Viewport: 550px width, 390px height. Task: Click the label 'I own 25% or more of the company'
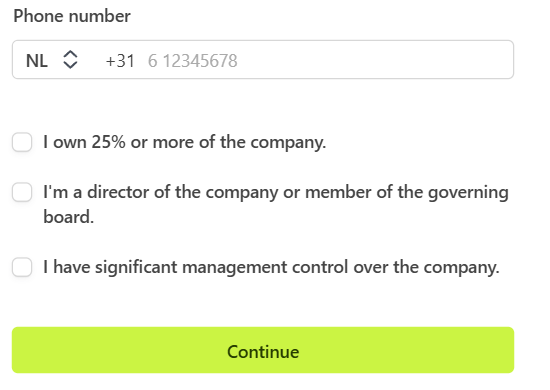point(185,142)
